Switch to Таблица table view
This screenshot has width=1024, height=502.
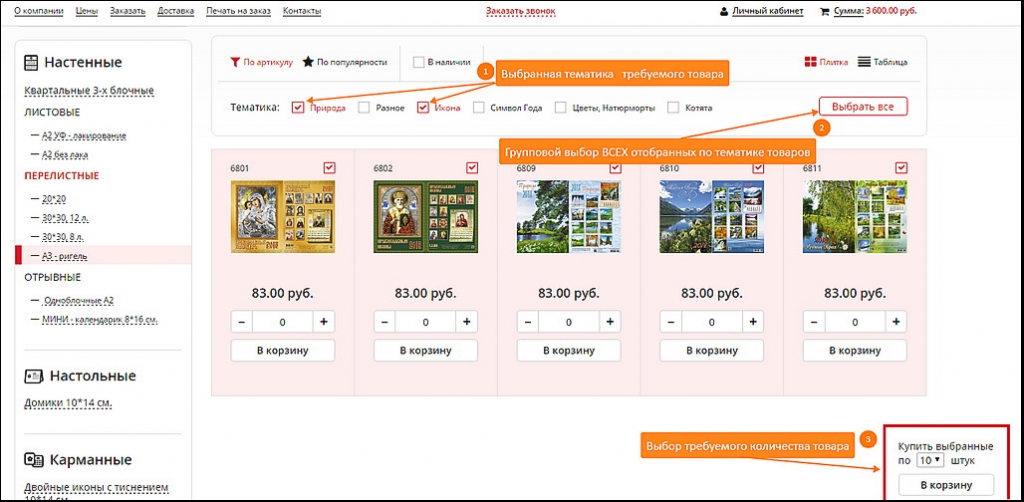click(864, 62)
